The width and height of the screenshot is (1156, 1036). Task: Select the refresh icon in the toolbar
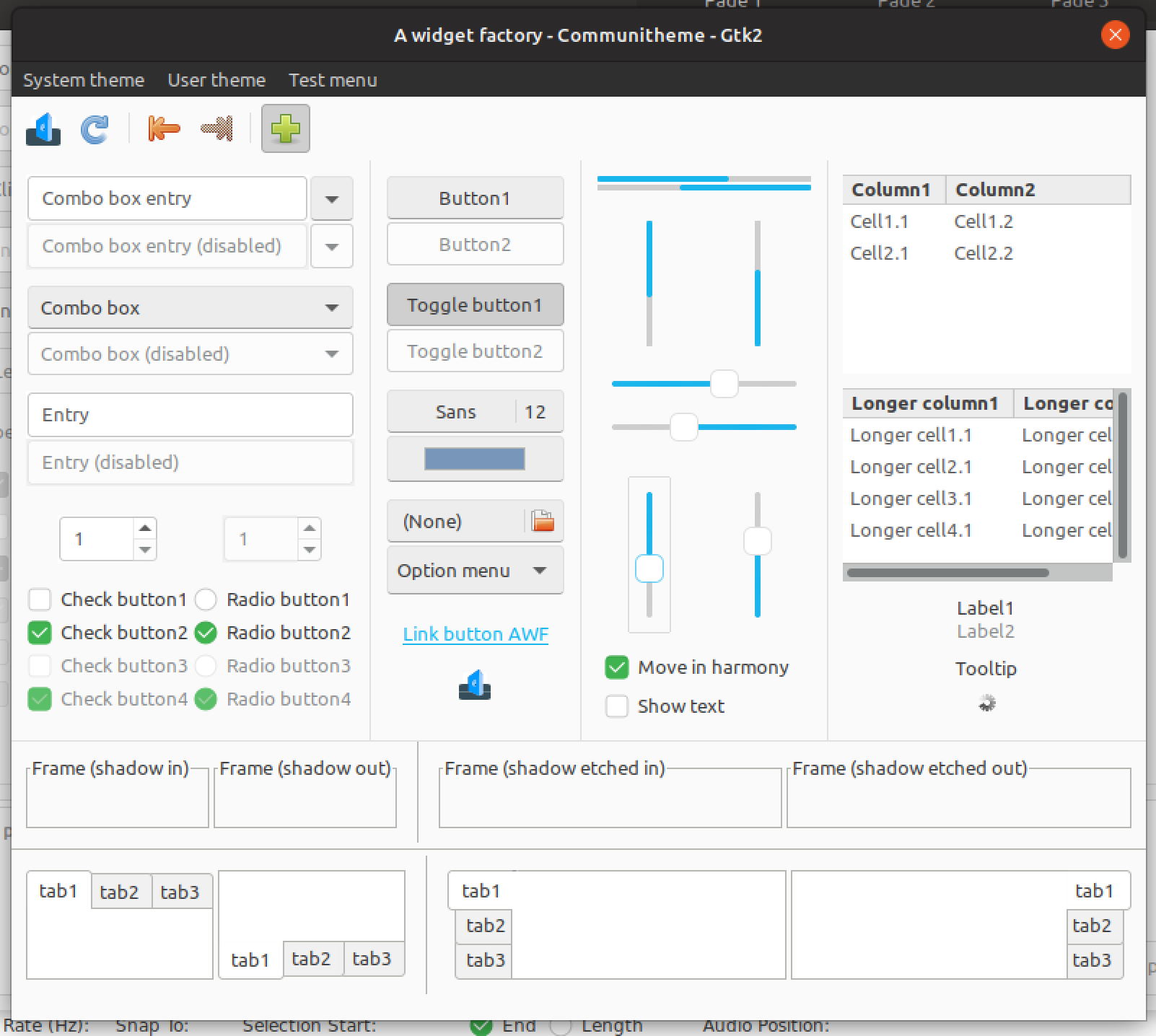click(93, 128)
